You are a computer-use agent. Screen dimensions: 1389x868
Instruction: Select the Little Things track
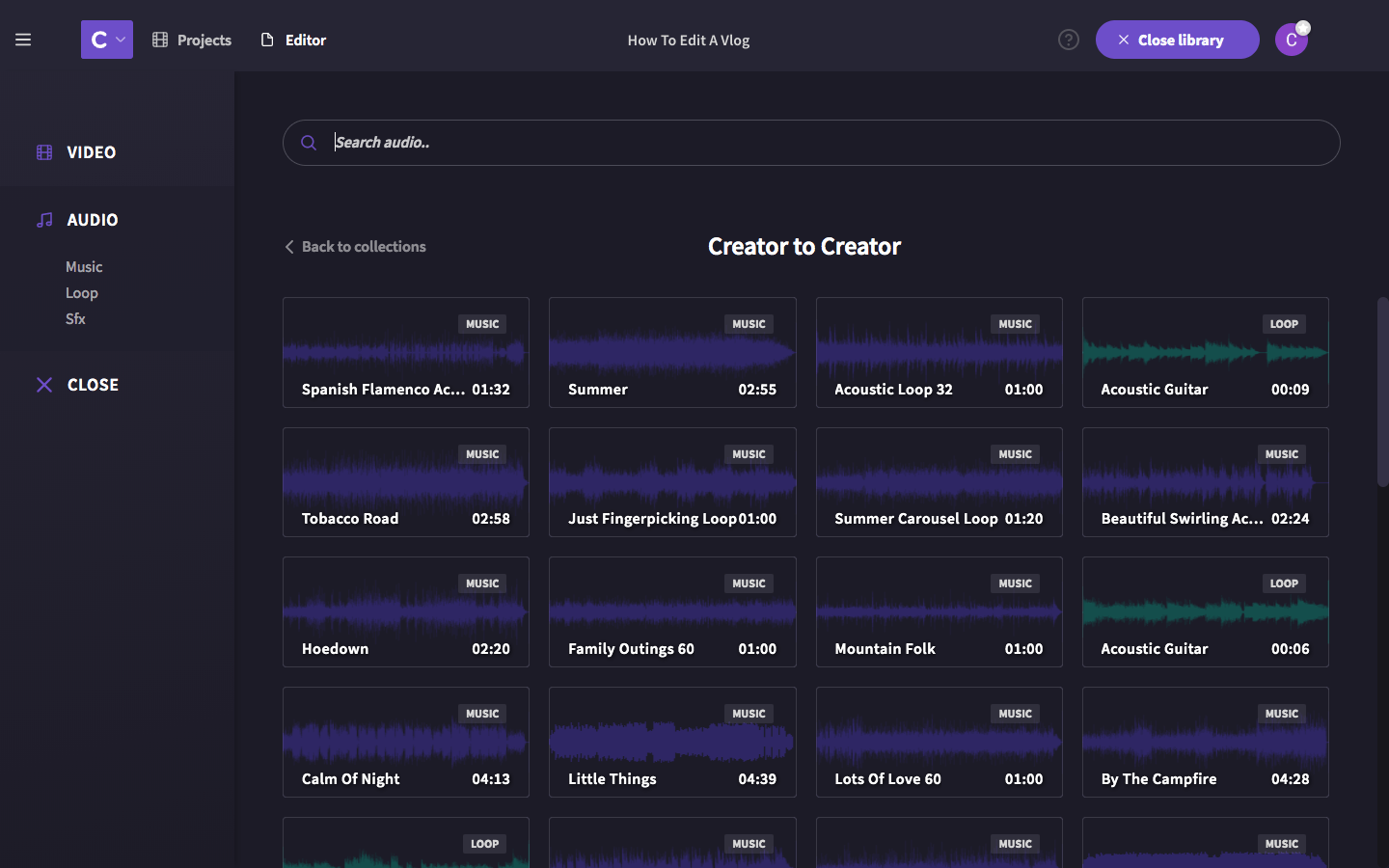pyautogui.click(x=672, y=742)
